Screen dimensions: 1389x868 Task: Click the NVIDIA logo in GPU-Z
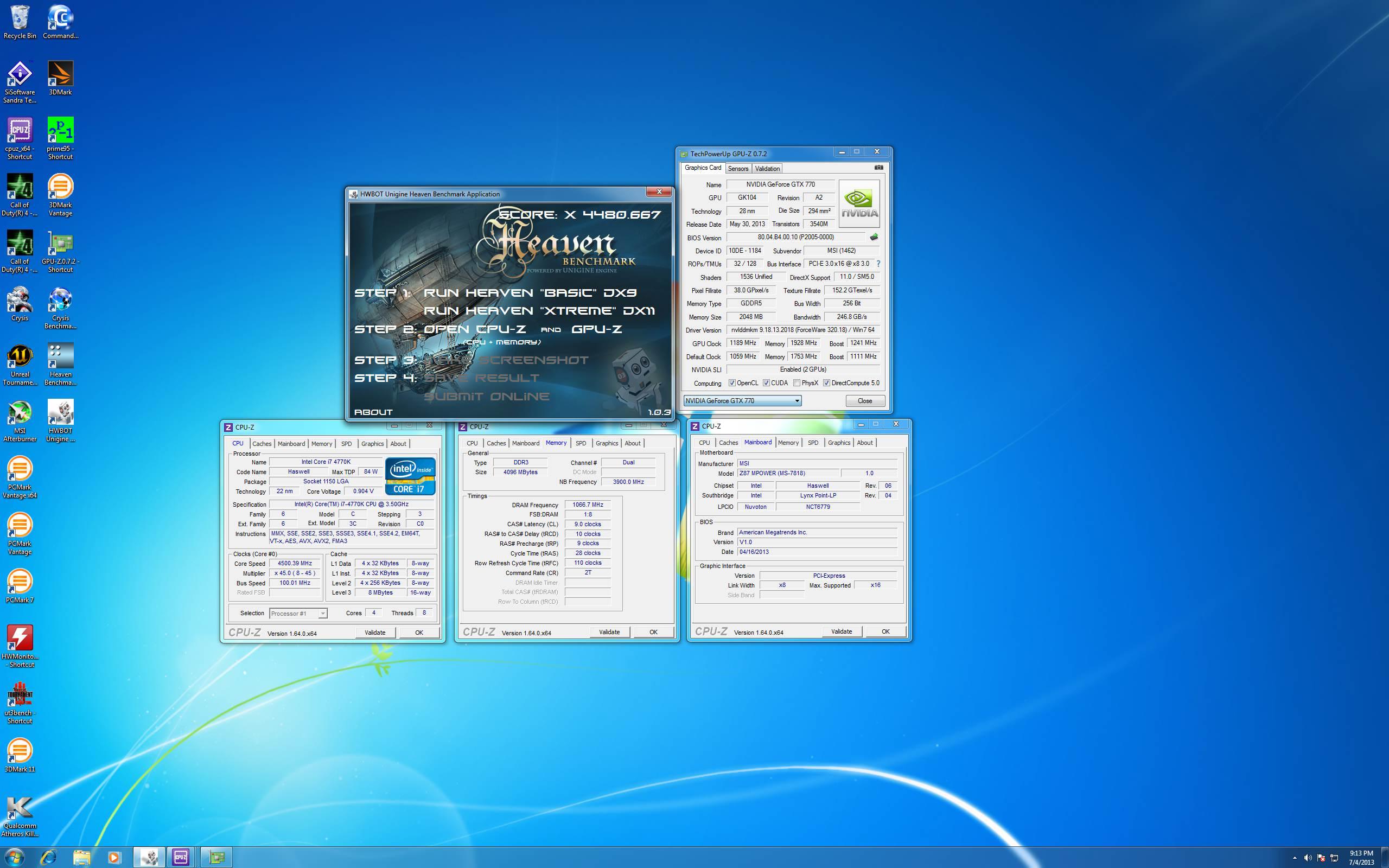click(859, 203)
